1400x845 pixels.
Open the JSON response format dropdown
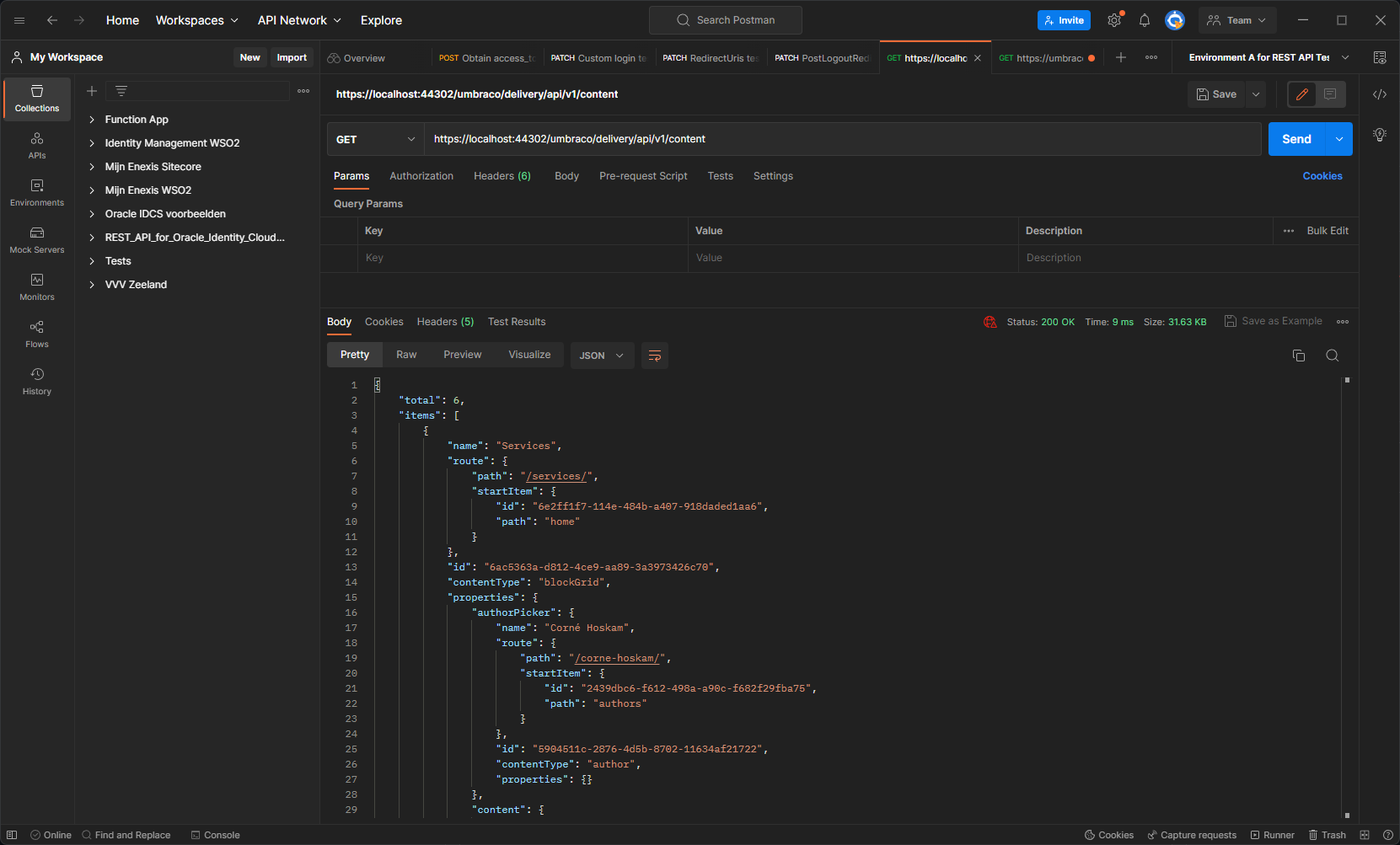coord(601,355)
